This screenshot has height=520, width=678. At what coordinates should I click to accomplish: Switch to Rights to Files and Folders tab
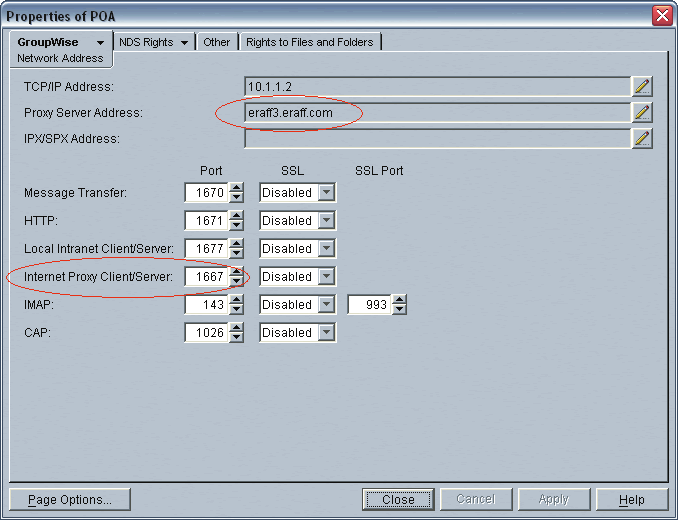click(310, 42)
